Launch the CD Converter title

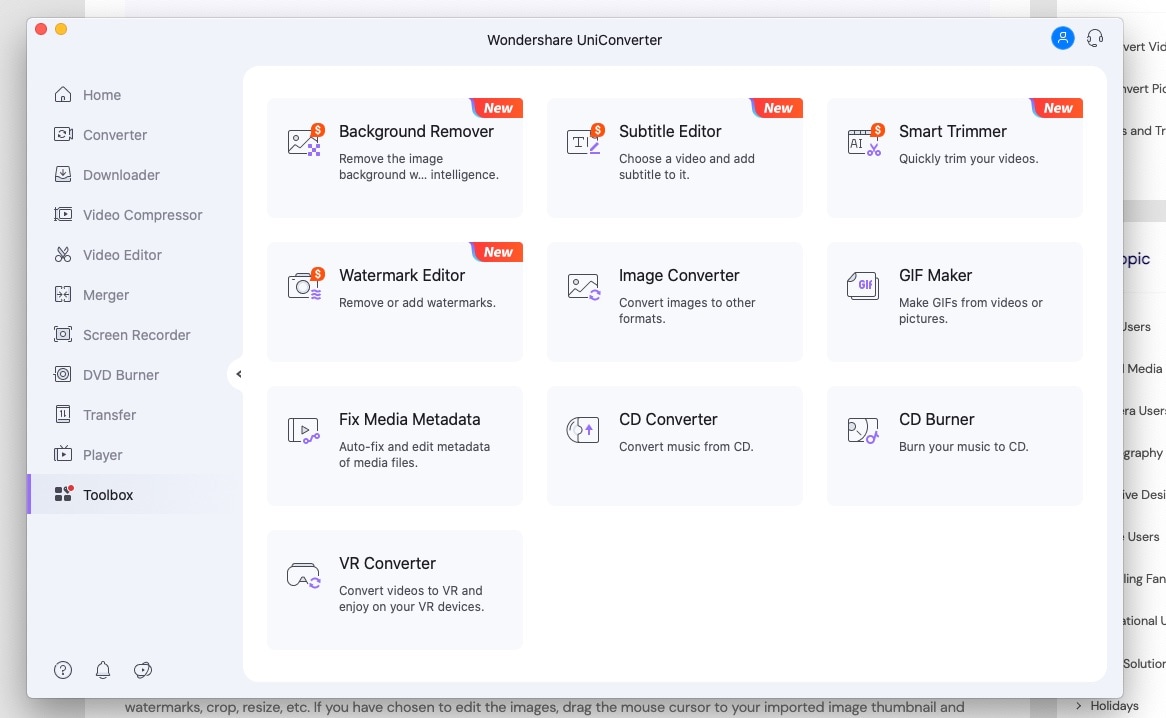tap(668, 419)
